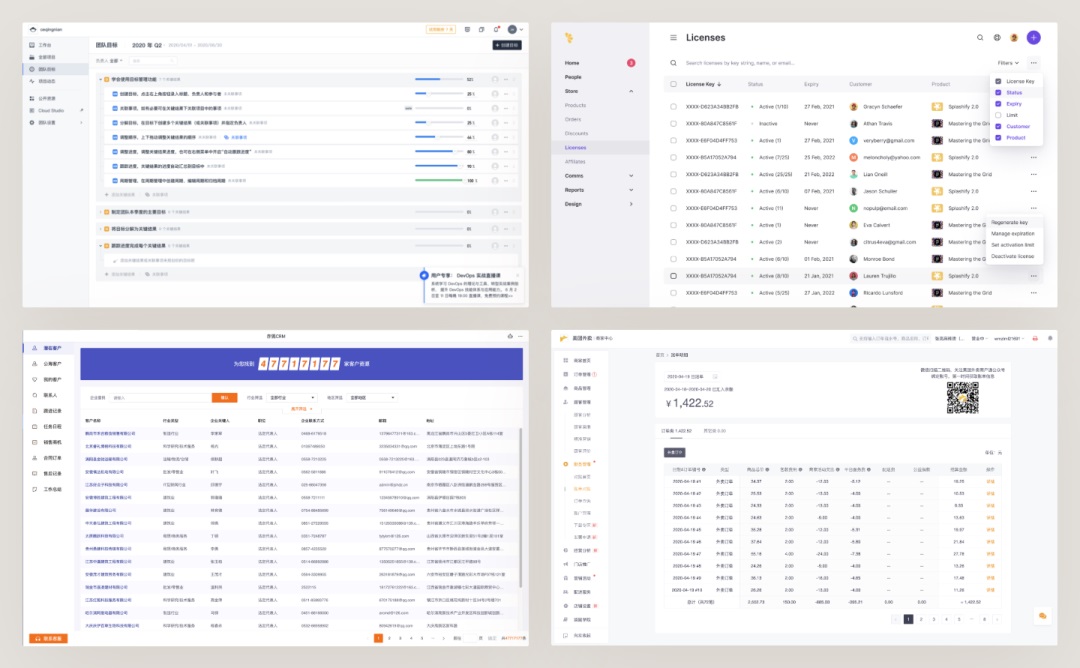Tick the select-all checkbox beside License Key
The image size is (1080, 668).
(673, 85)
